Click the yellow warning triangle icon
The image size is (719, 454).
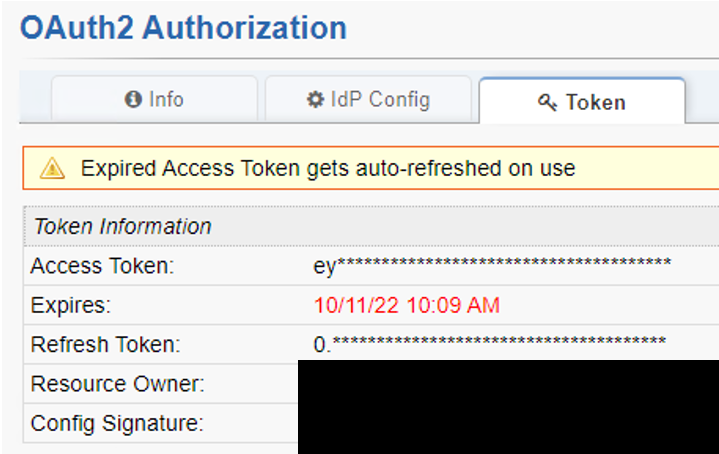click(x=52, y=169)
